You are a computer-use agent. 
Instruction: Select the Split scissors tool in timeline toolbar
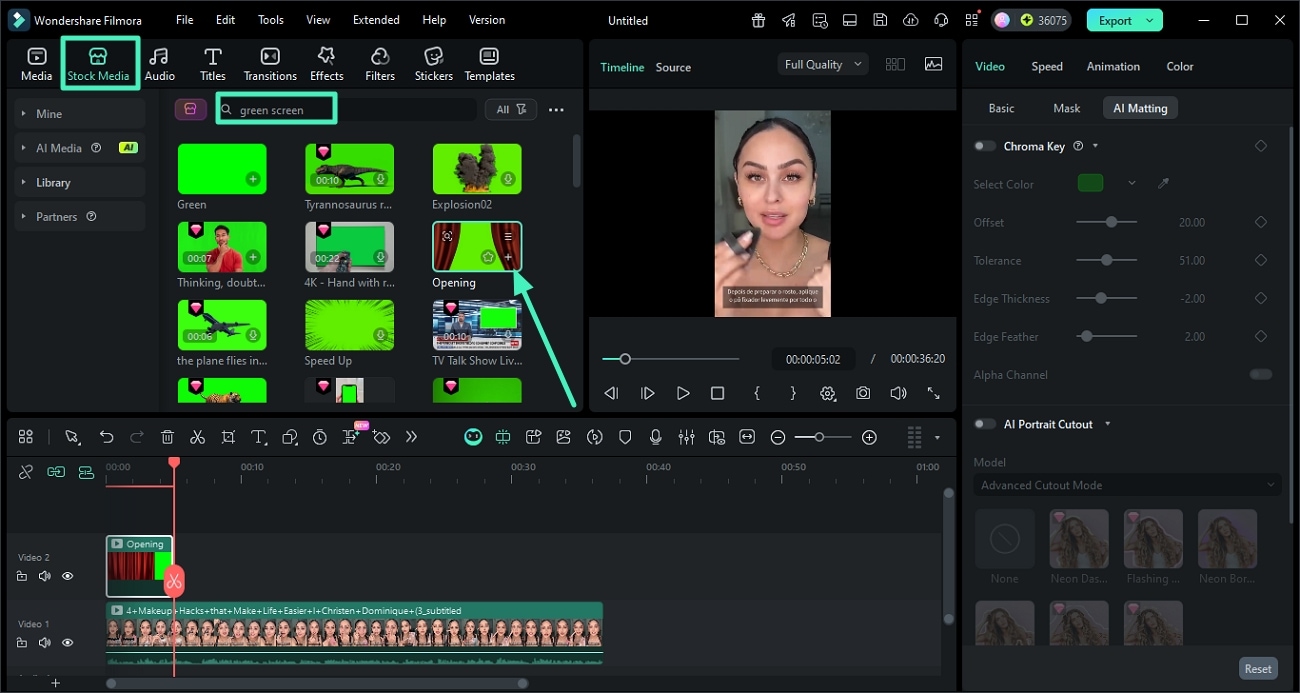click(x=197, y=437)
